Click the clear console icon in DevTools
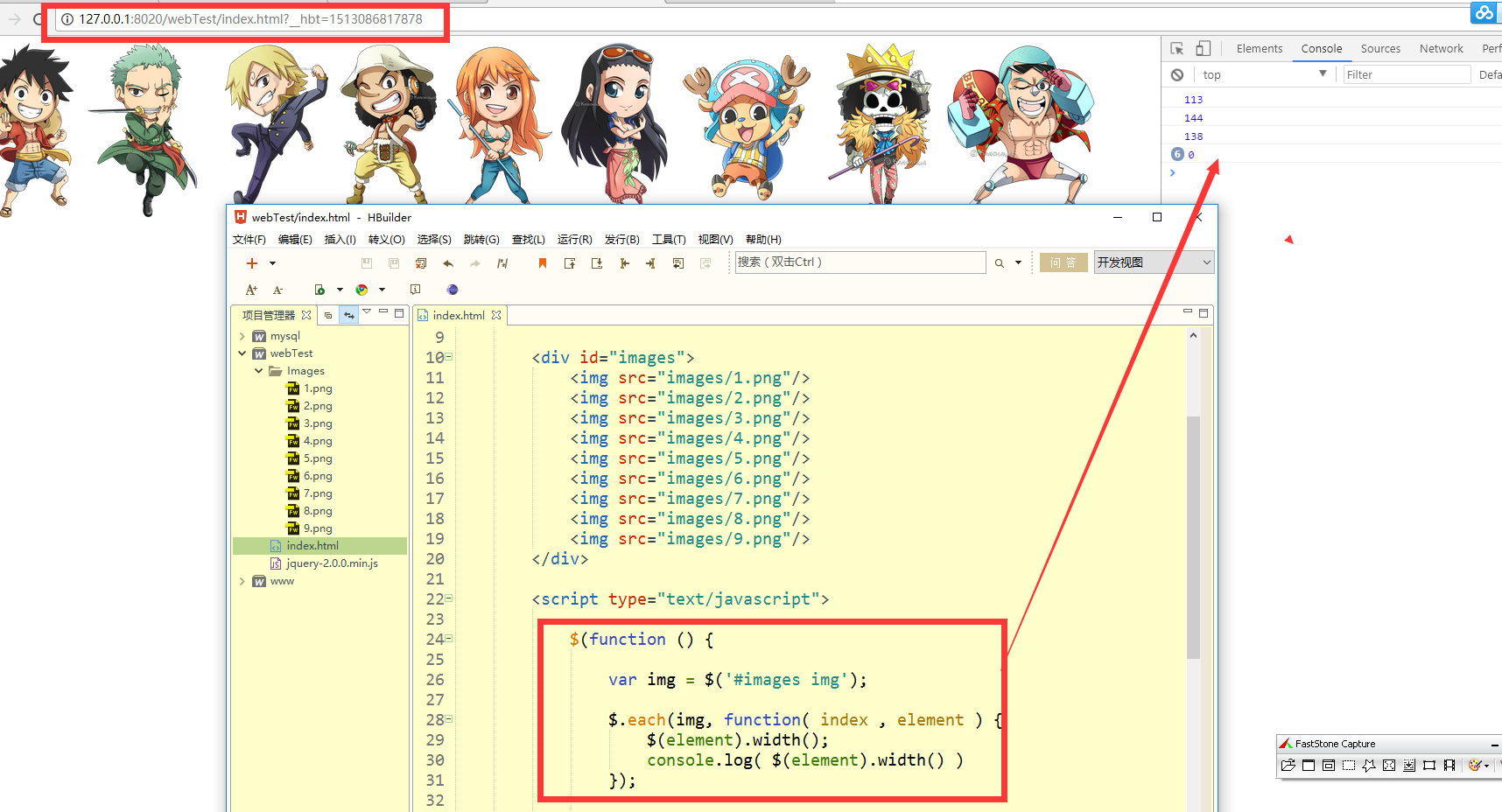This screenshot has width=1502, height=812. (x=1177, y=75)
